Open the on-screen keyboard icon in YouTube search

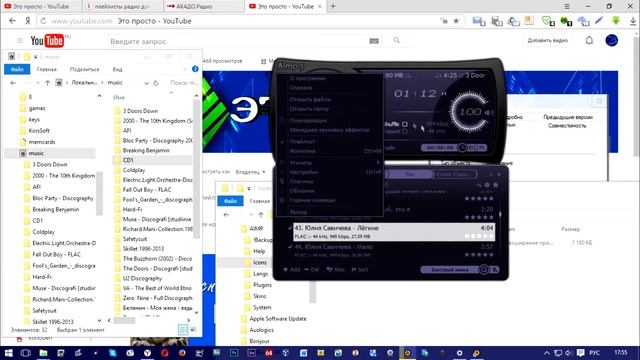click(x=374, y=41)
